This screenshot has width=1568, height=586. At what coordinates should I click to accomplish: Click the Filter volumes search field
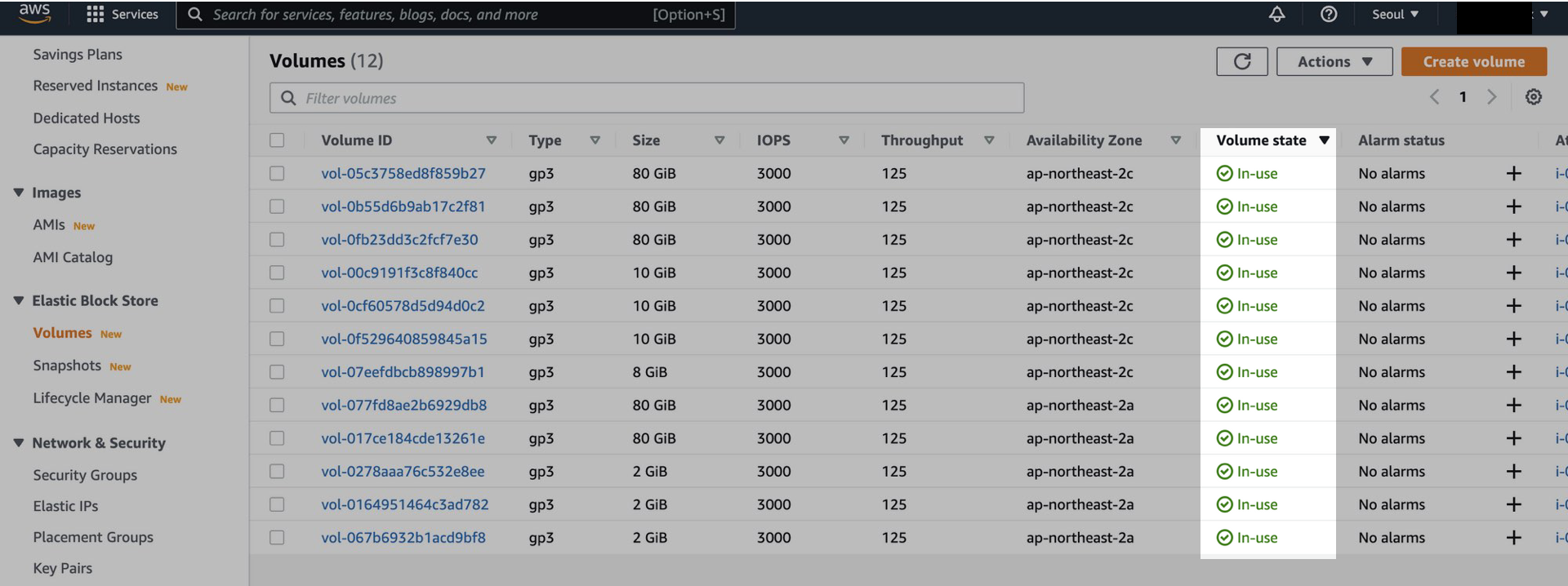645,98
